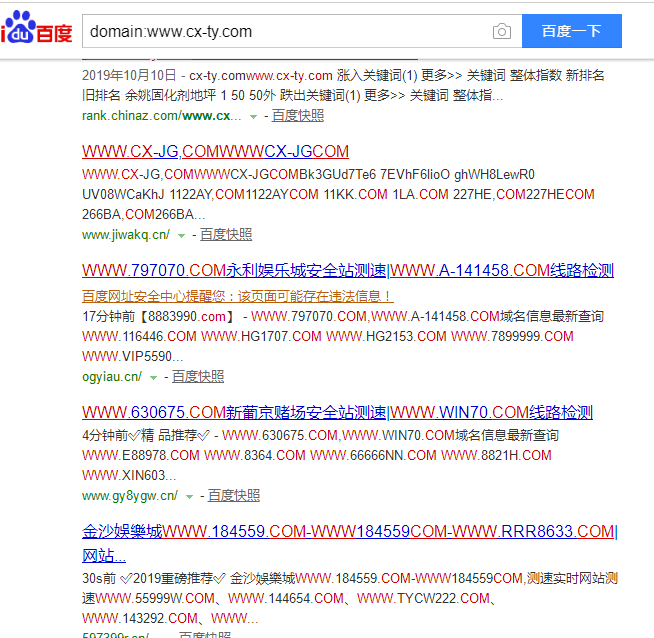Expand arrow next to www.gy8ygw.cn URL
This screenshot has width=654, height=638.
[x=189, y=497]
